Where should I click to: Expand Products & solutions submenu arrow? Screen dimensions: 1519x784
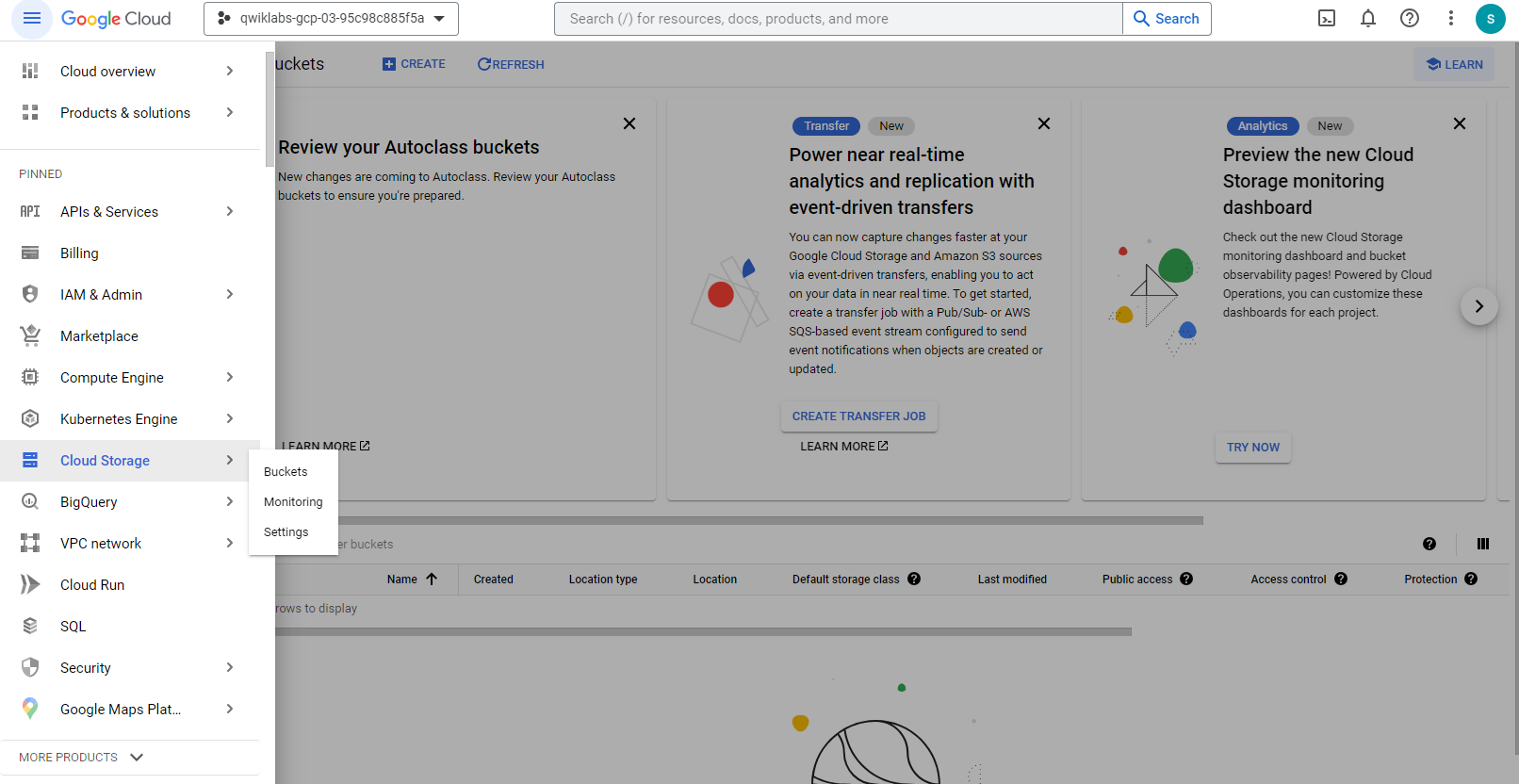click(230, 112)
